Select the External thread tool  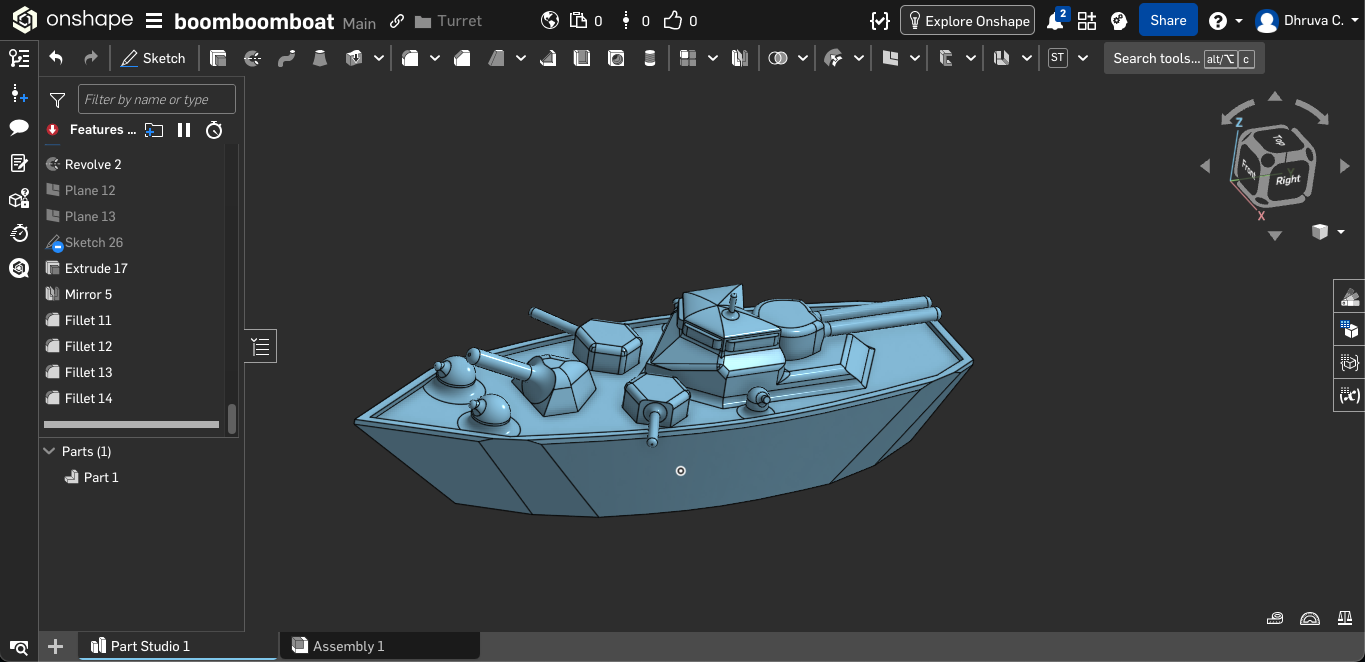[x=650, y=59]
